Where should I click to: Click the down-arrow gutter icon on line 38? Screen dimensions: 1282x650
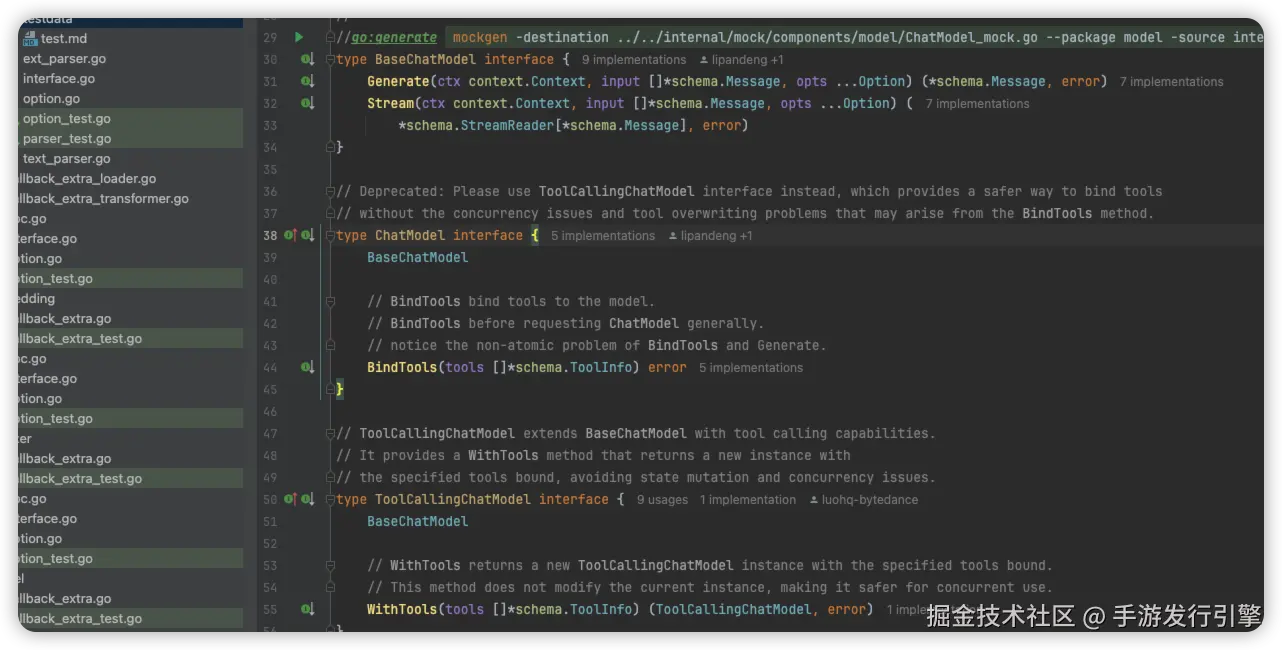(x=308, y=236)
